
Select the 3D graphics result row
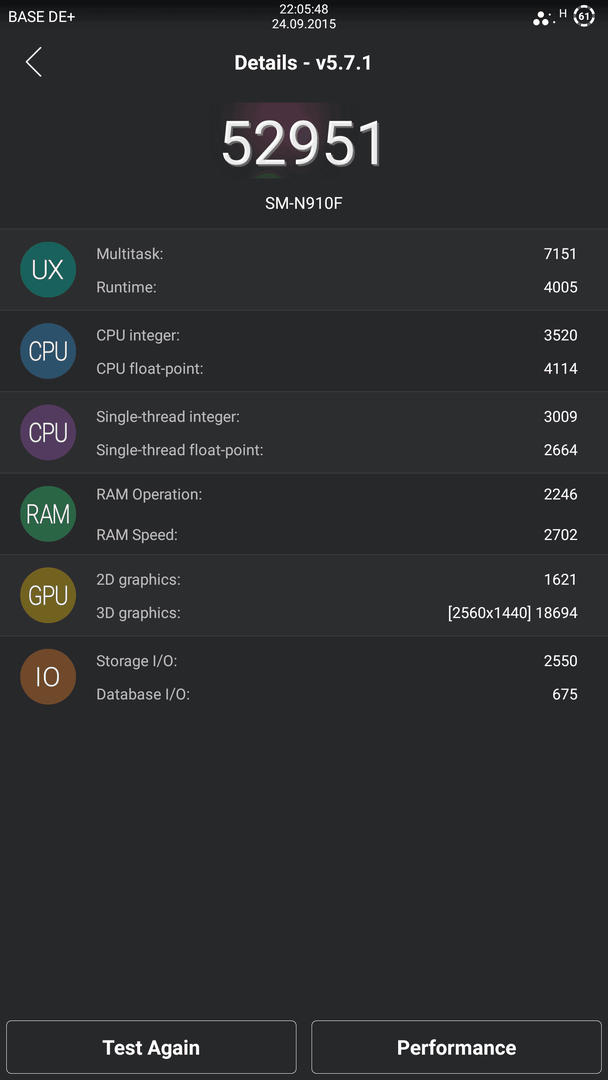[x=337, y=613]
